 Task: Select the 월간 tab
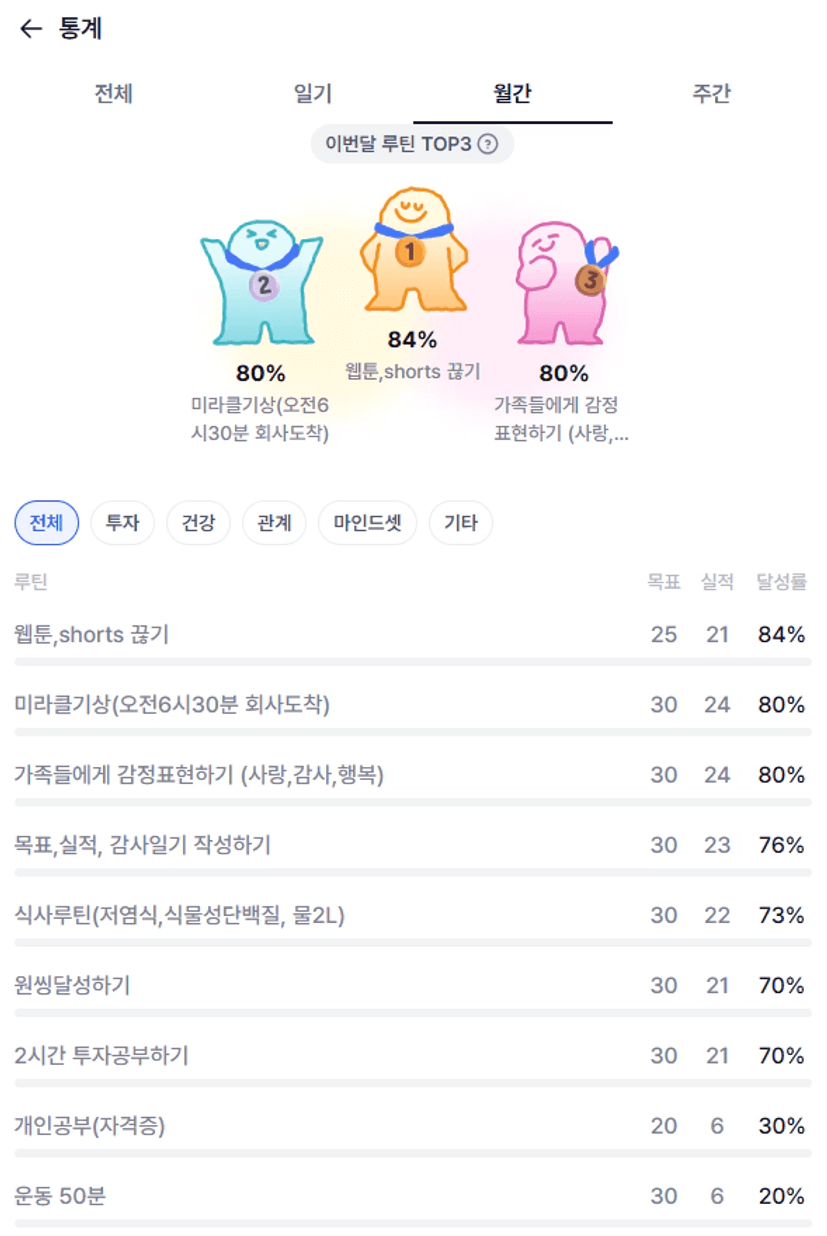[512, 94]
